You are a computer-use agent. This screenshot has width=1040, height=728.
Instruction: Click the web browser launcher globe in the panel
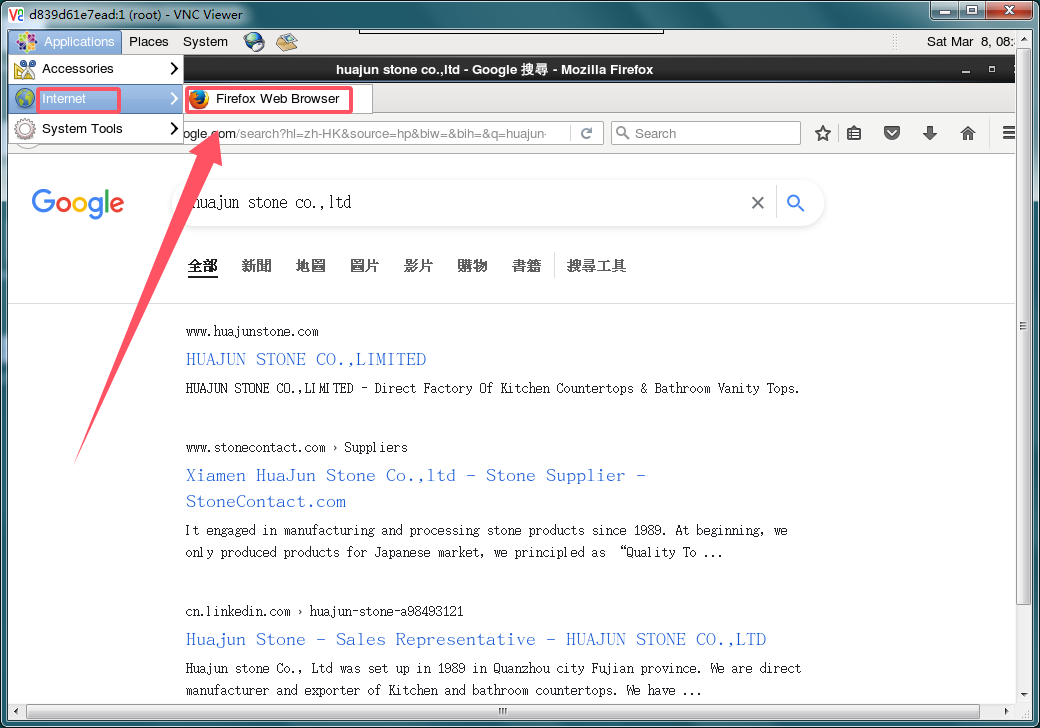pyautogui.click(x=253, y=42)
